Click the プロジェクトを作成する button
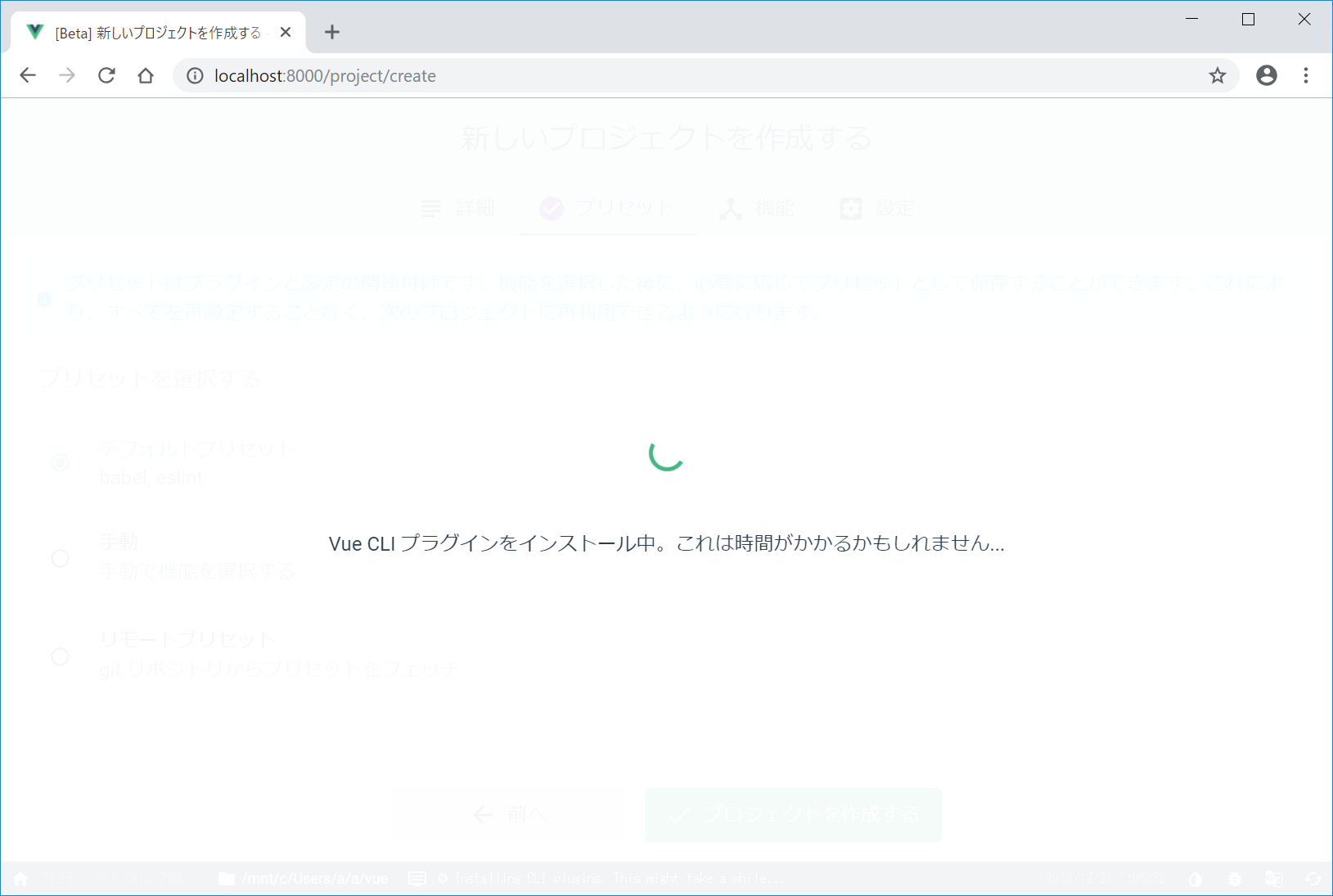Image resolution: width=1333 pixels, height=896 pixels. (x=793, y=815)
